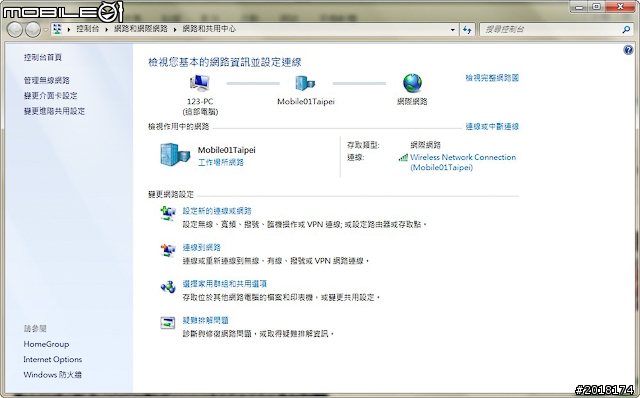Open Wireless Network Connection (Mobile01Taipei) status

click(463, 162)
